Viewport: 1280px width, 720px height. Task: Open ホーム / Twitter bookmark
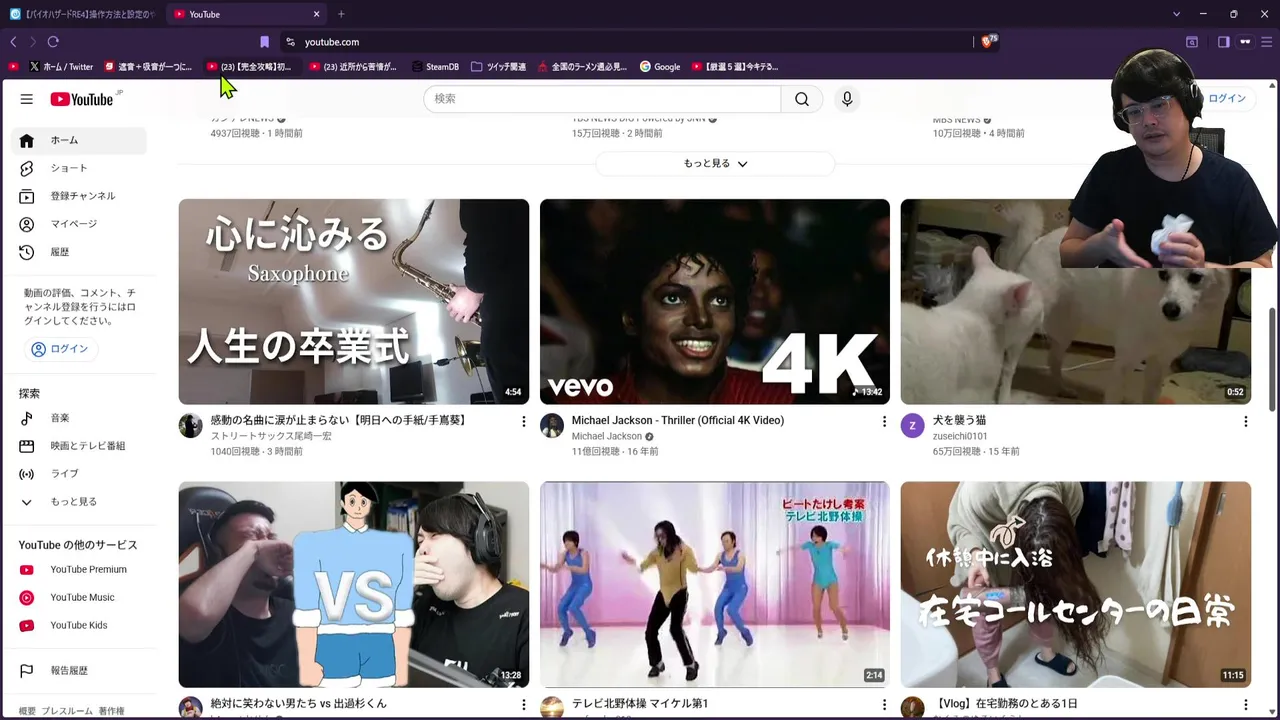tap(61, 67)
